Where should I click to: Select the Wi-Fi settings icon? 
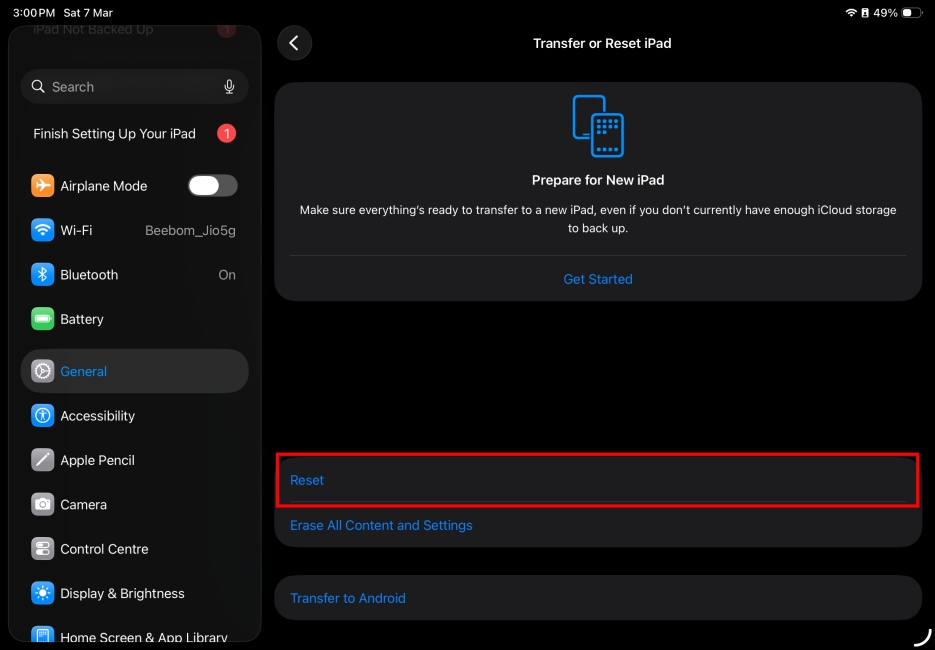(42, 230)
